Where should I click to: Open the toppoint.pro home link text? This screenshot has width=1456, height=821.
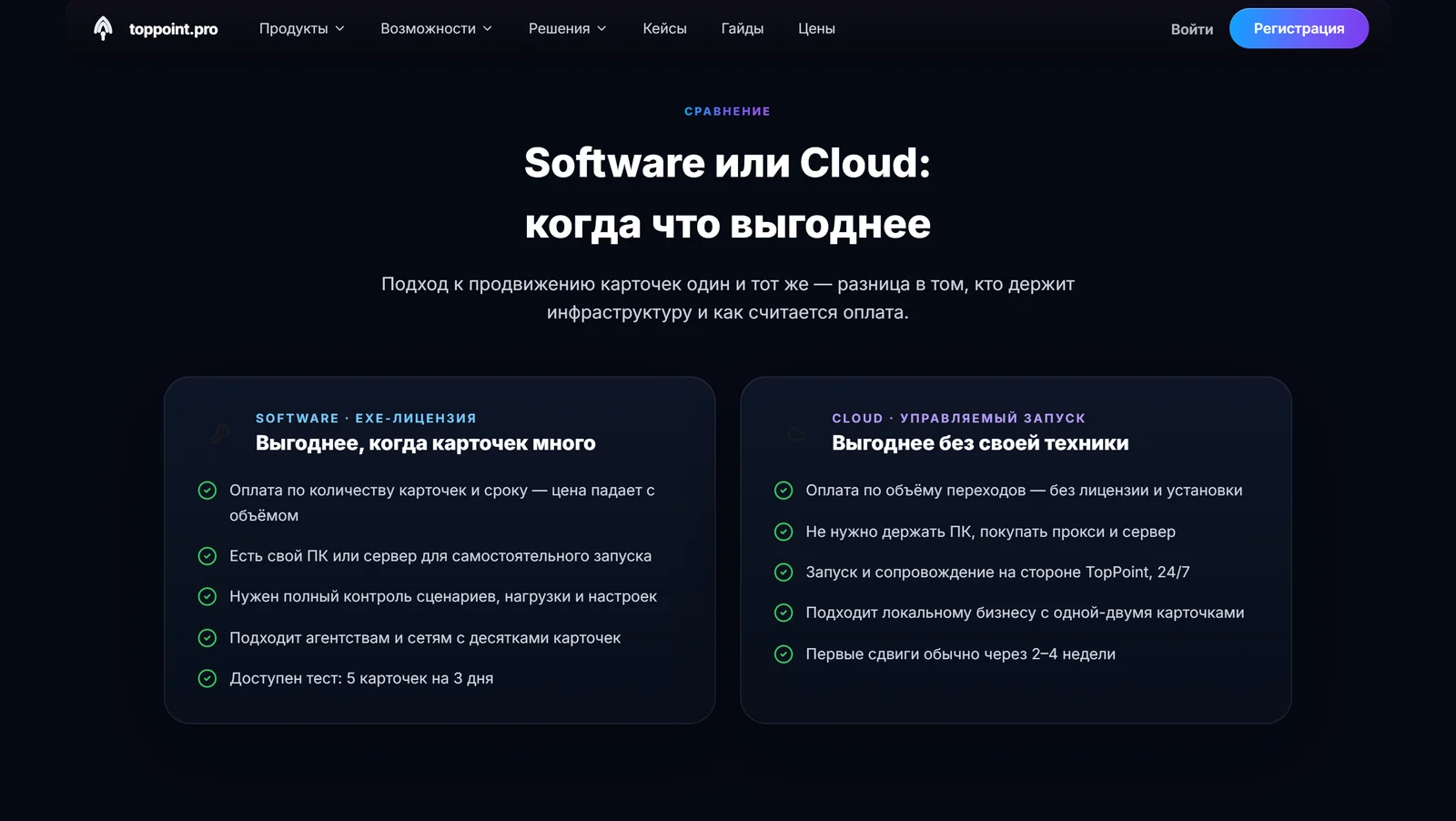click(173, 29)
